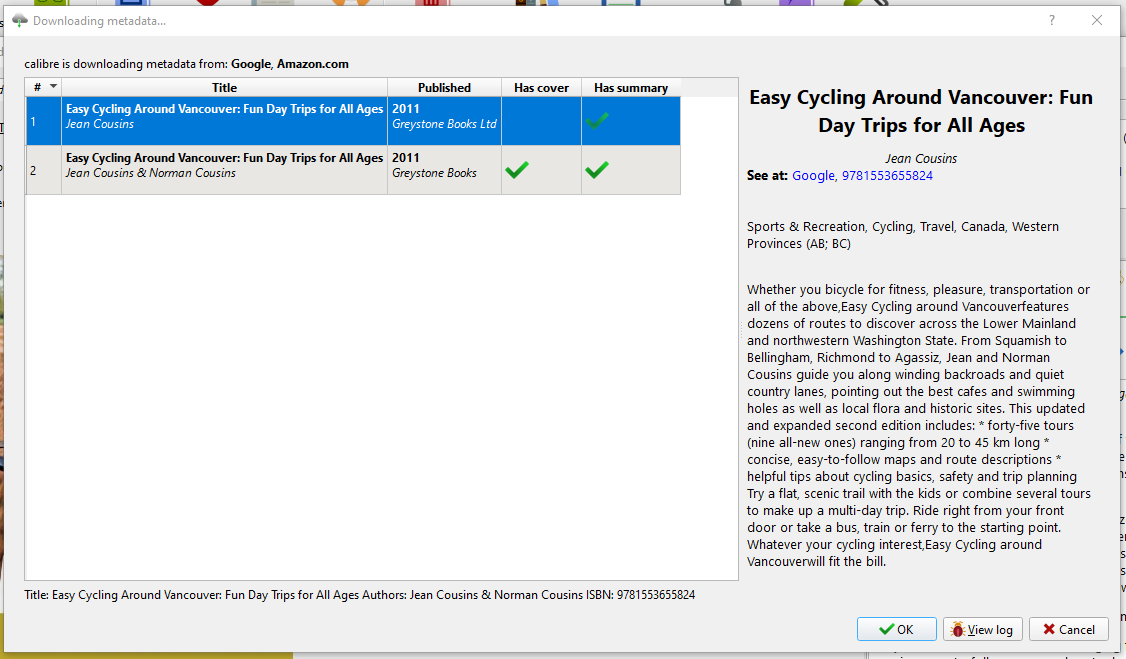Click the Has summary checkmark in row 1
This screenshot has width=1126, height=659.
597,121
